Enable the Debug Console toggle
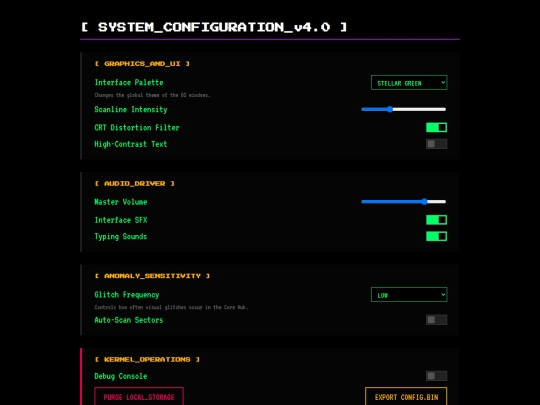This screenshot has height=405, width=540. point(436,376)
